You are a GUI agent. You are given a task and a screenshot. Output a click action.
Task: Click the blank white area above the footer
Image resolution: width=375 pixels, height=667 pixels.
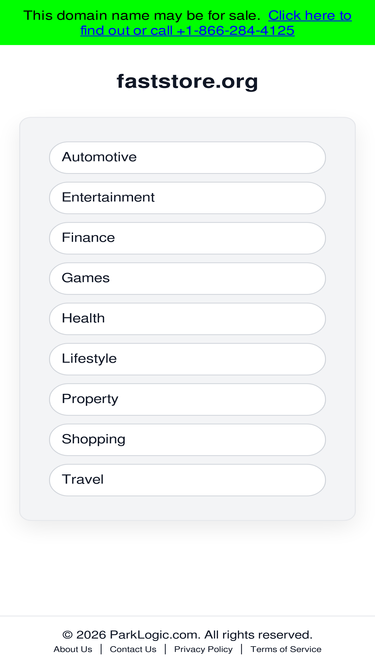point(188,570)
